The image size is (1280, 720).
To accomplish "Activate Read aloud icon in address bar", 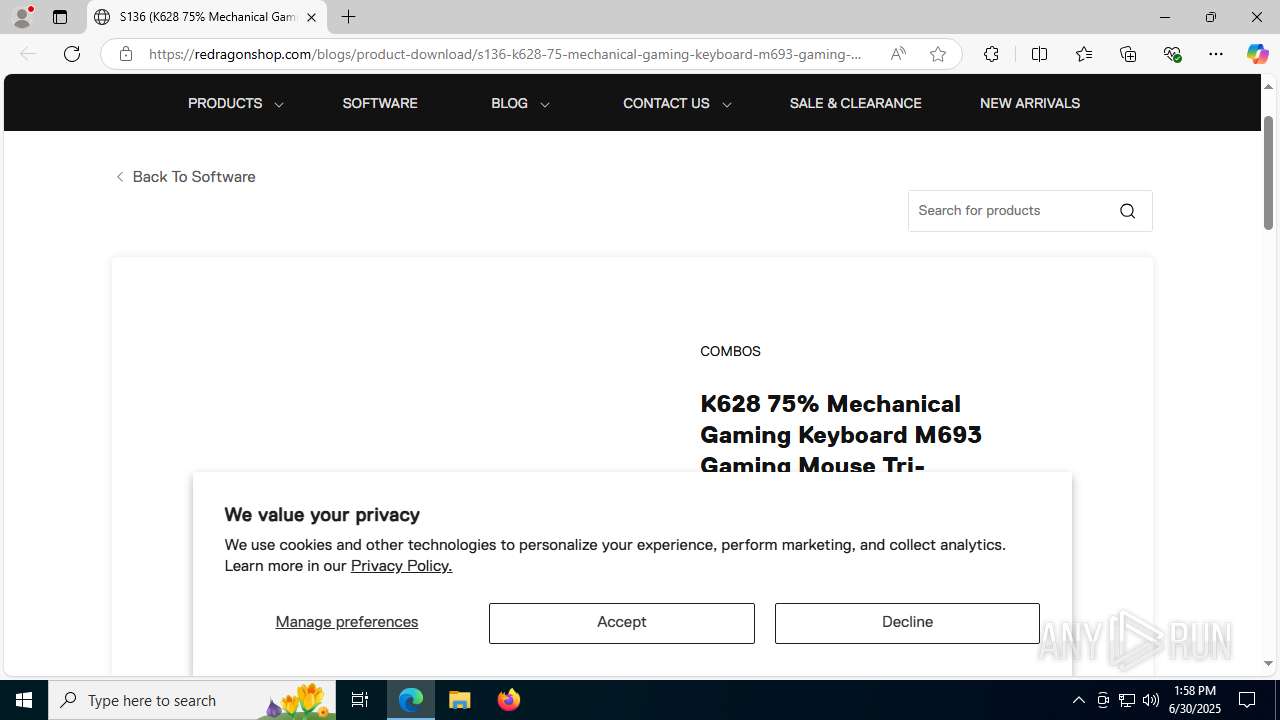I will [x=898, y=54].
